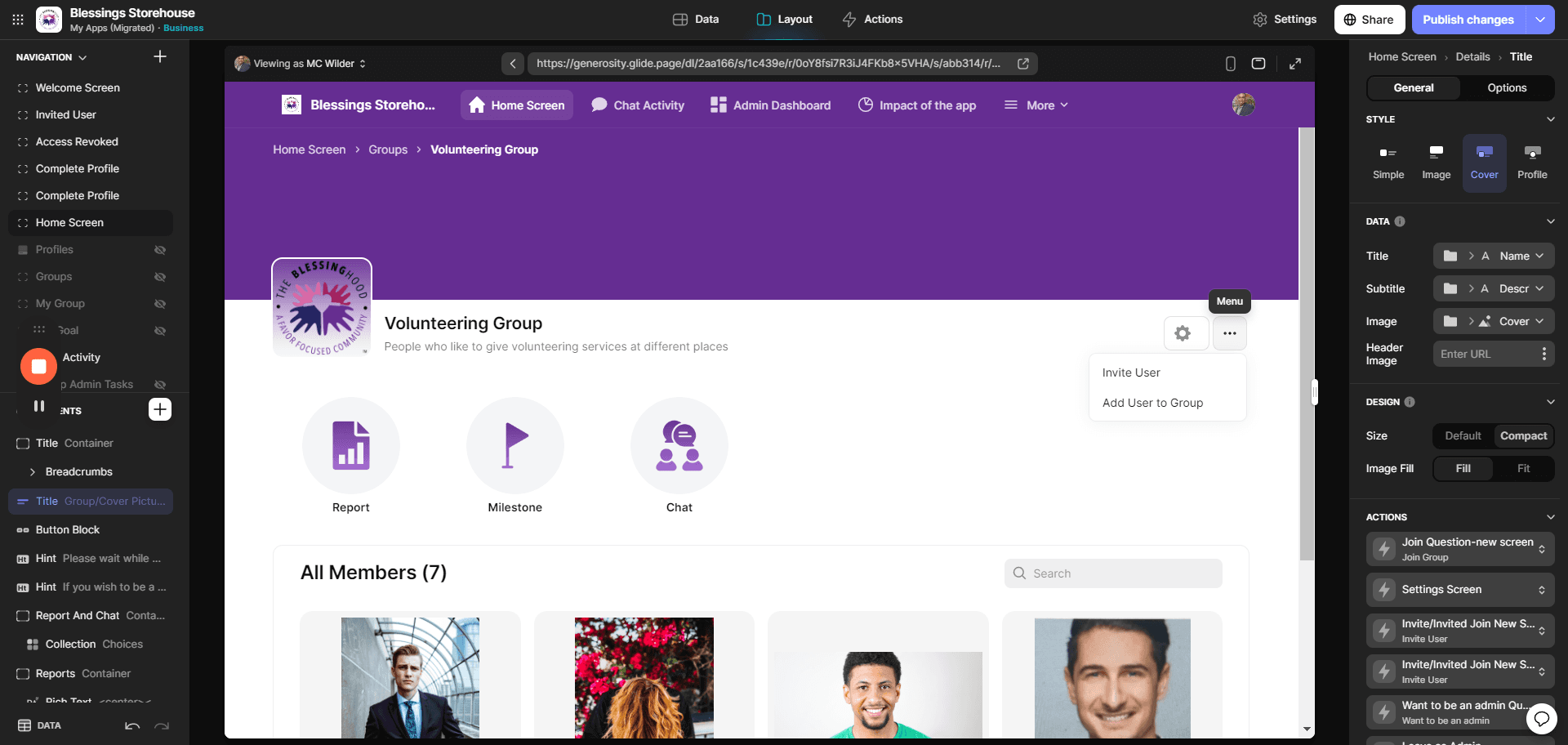Open the Chat Activity tab
This screenshot has width=1568, height=745.
(x=638, y=105)
